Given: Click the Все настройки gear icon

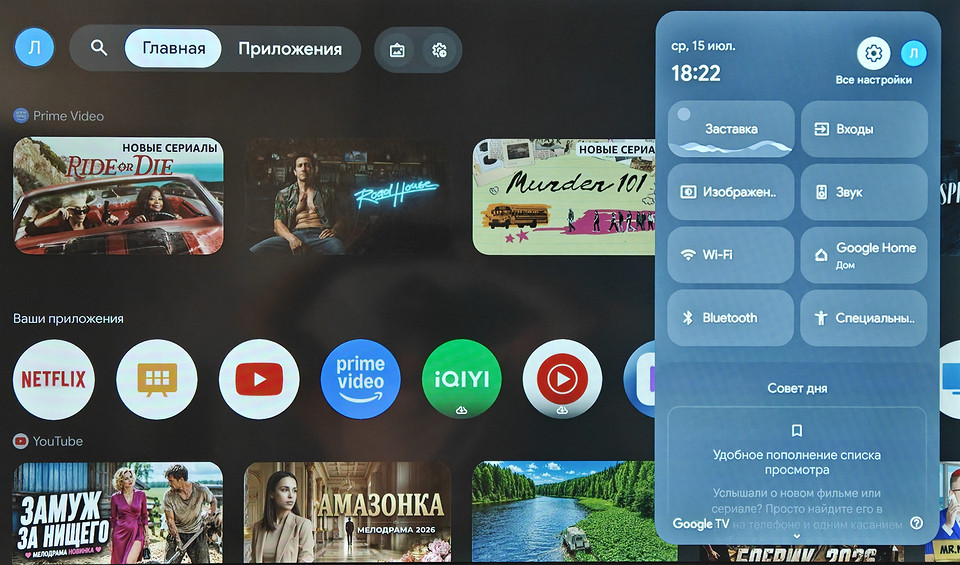Looking at the screenshot, I should (873, 53).
